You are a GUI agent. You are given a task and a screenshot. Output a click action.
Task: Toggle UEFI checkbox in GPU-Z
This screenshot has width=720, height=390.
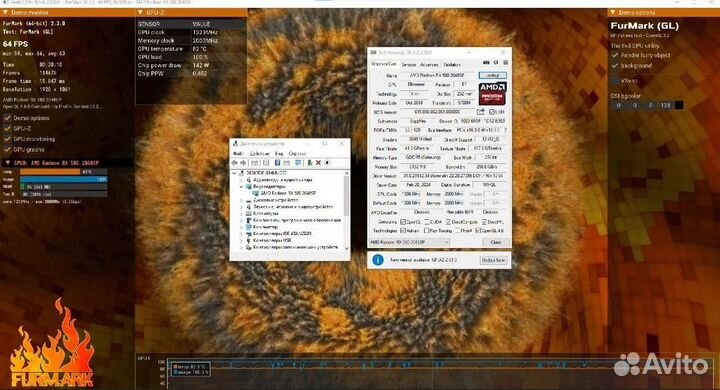click(x=491, y=112)
